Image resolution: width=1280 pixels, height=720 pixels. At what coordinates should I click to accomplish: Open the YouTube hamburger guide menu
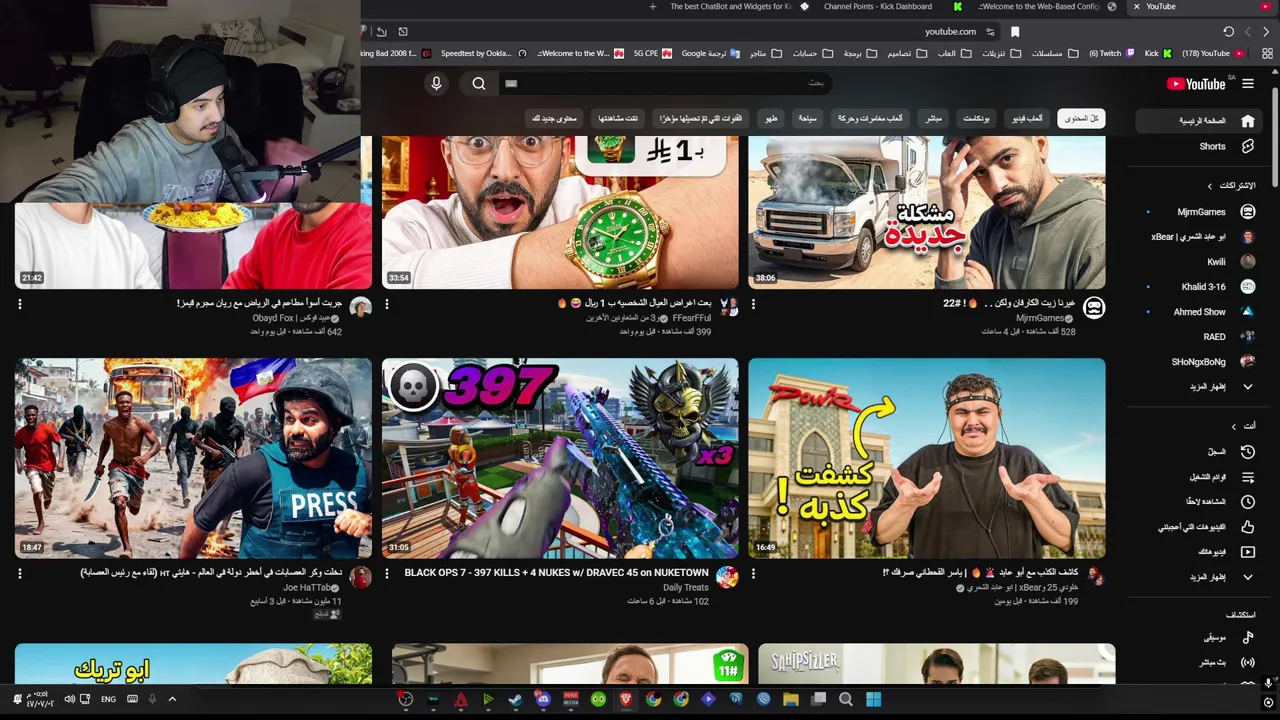tap(1247, 84)
